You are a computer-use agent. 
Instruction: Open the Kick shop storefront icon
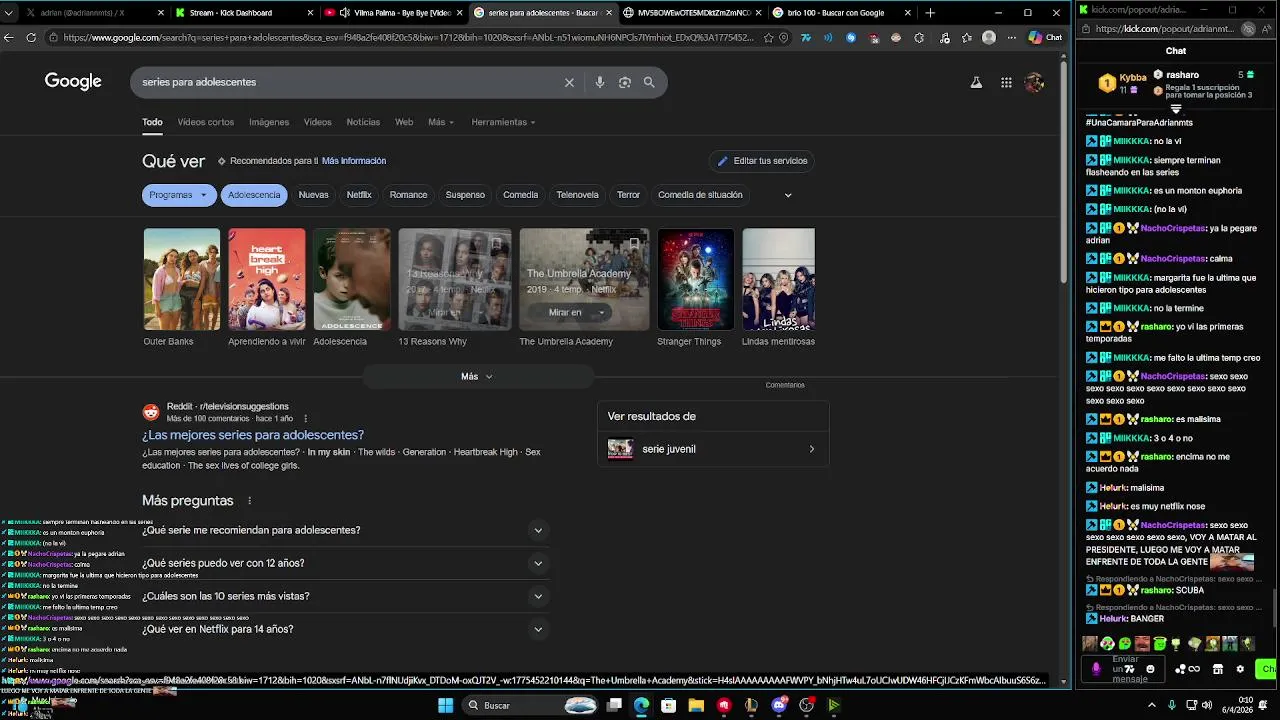(x=1217, y=669)
